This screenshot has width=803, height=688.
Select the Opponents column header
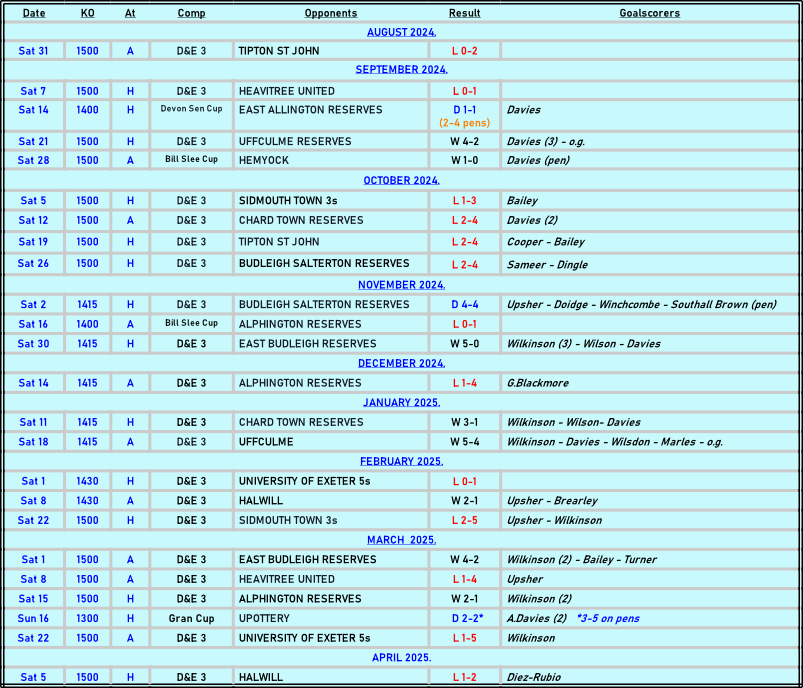(330, 13)
